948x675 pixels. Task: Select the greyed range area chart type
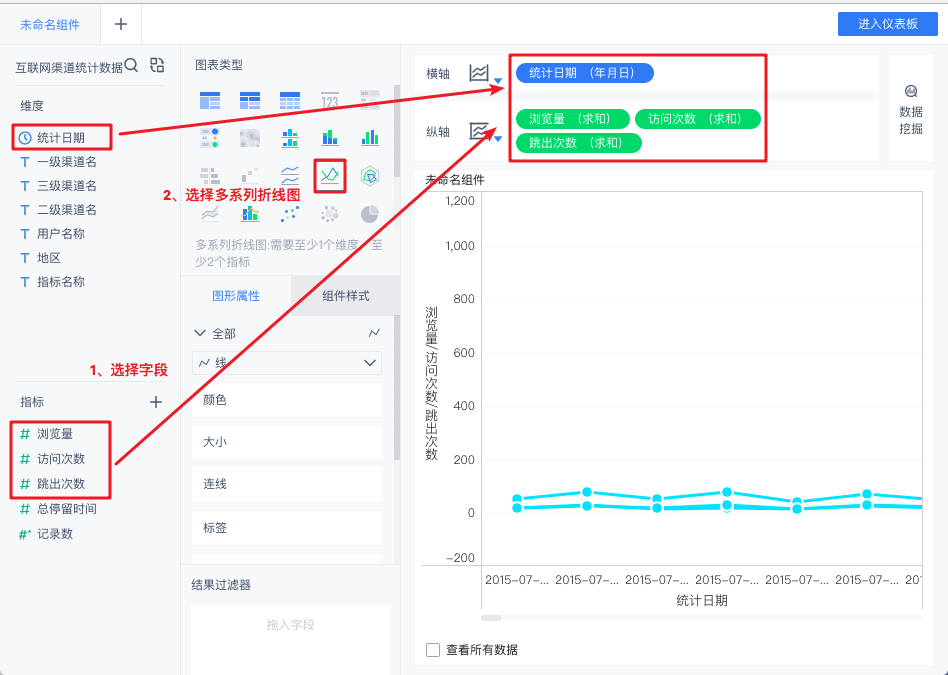click(x=210, y=214)
